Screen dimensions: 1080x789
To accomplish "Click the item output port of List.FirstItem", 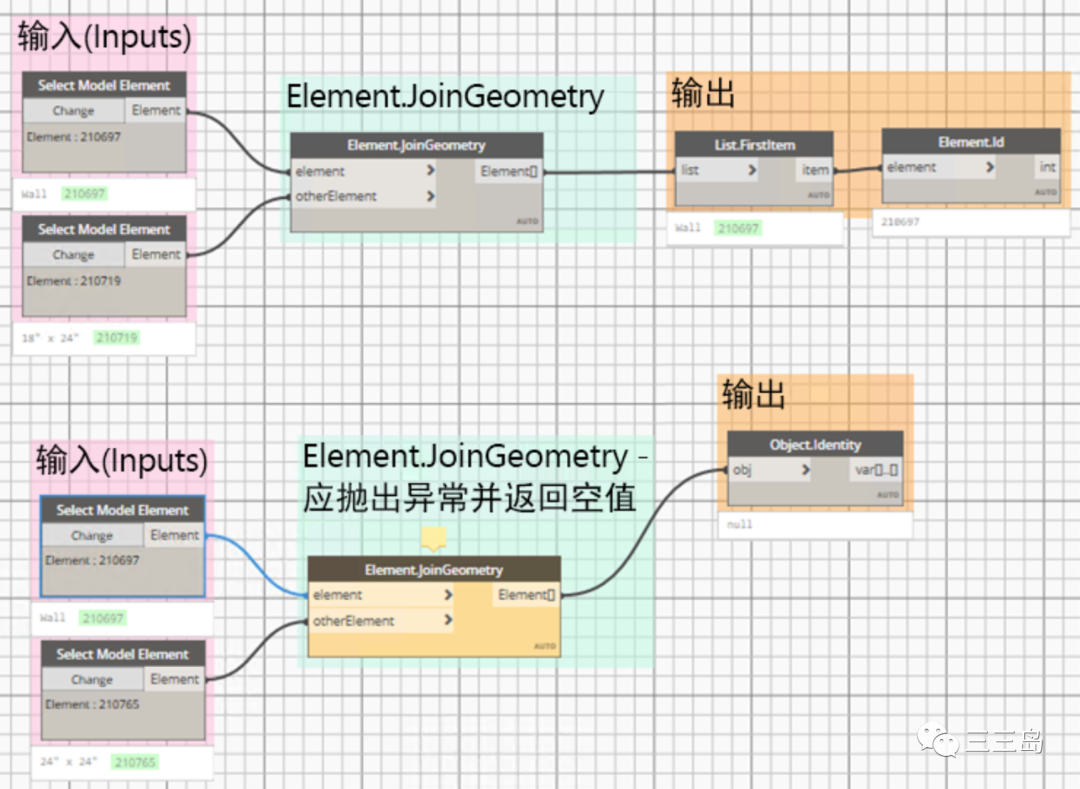I will 815,169.
